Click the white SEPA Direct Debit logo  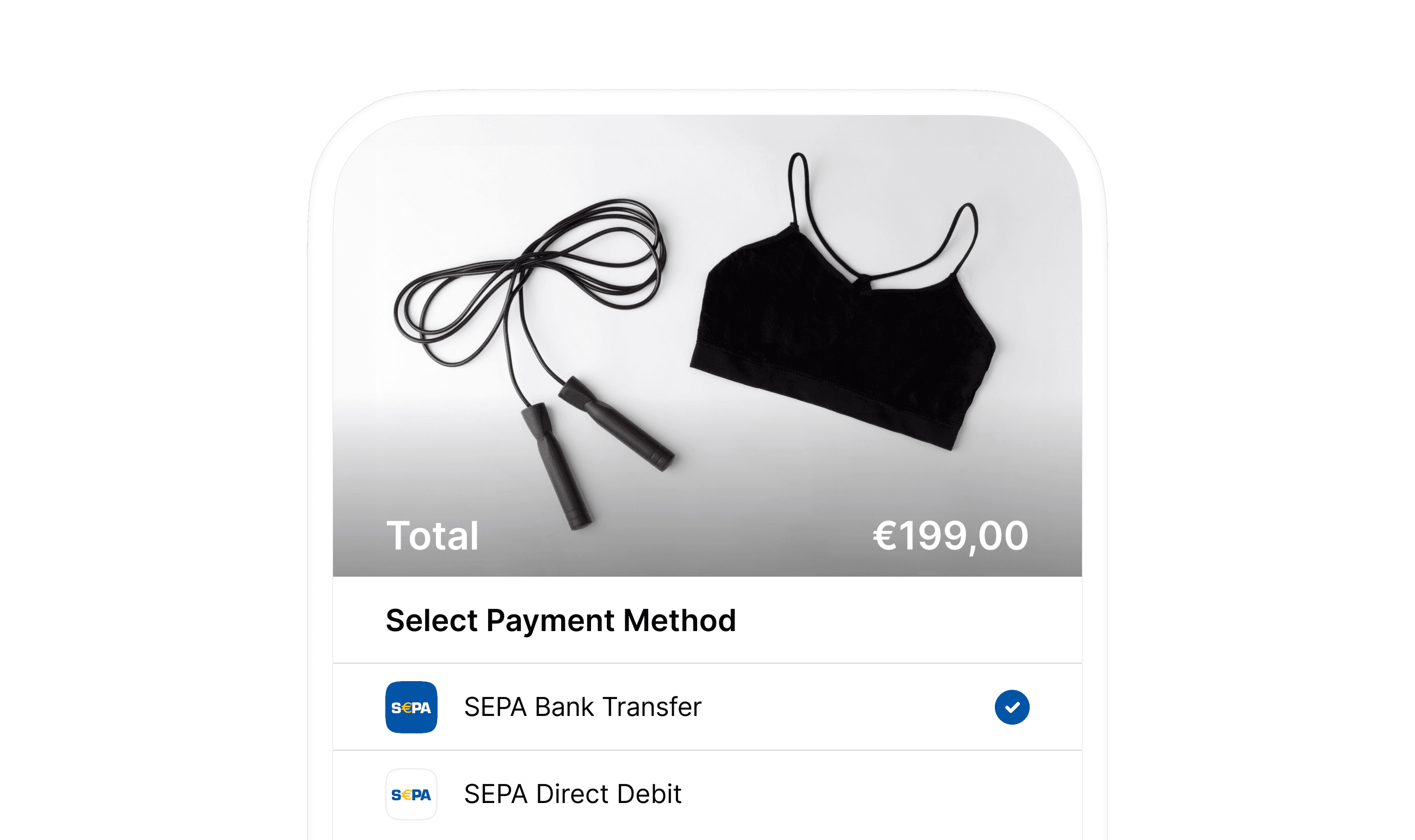(411, 794)
